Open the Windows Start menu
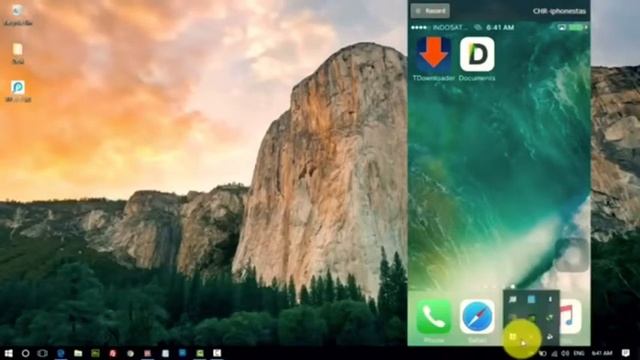This screenshot has height=360, width=640. 8,353
